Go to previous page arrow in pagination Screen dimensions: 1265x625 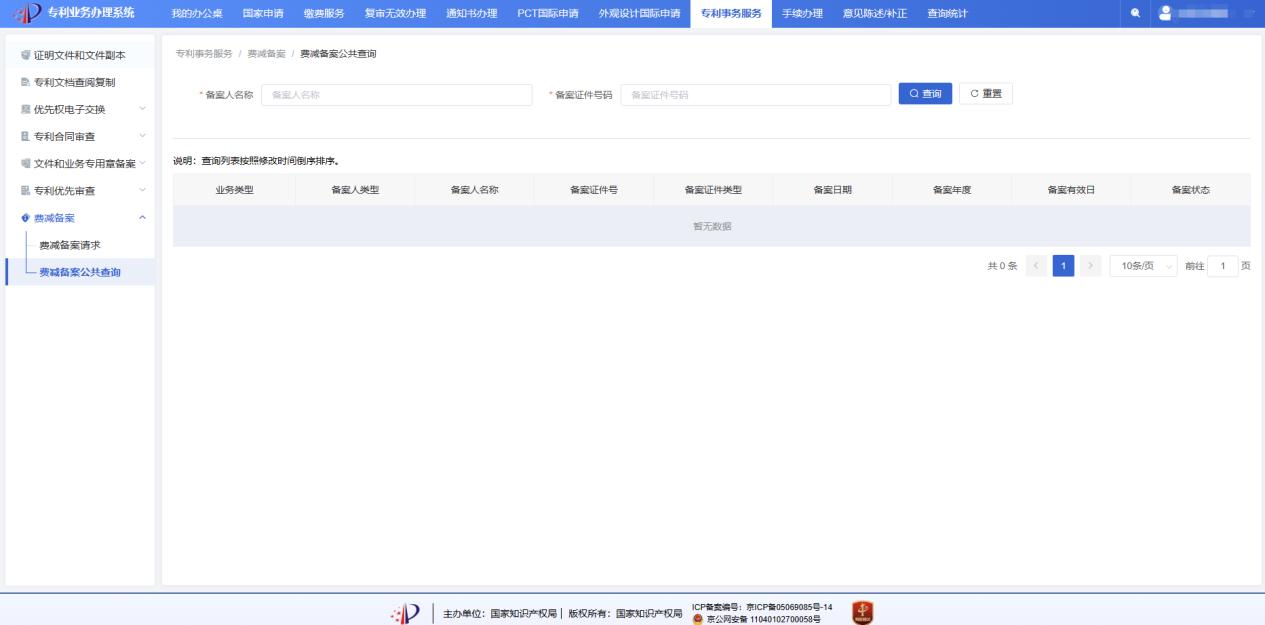coord(1037,265)
